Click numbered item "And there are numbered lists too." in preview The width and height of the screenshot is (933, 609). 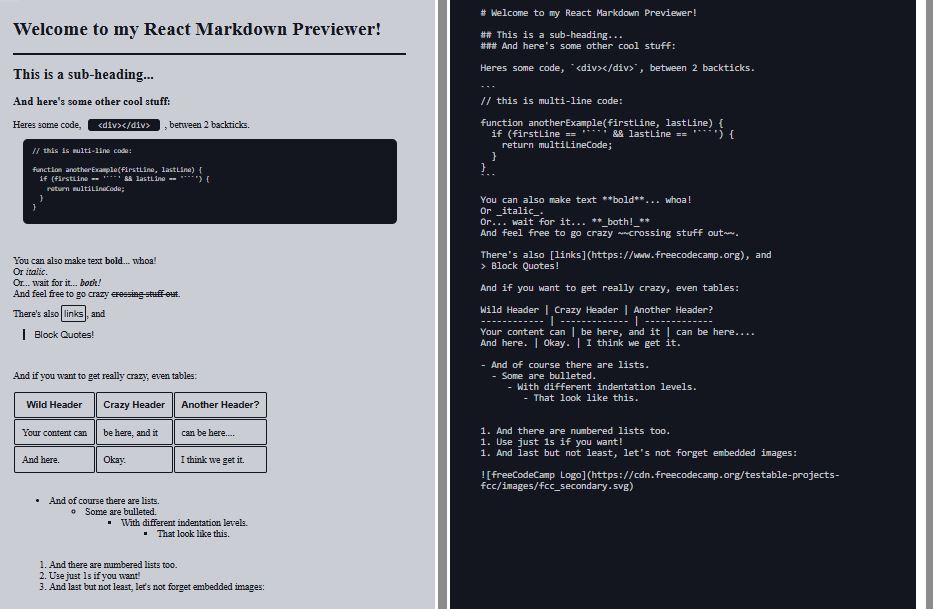tap(113, 564)
